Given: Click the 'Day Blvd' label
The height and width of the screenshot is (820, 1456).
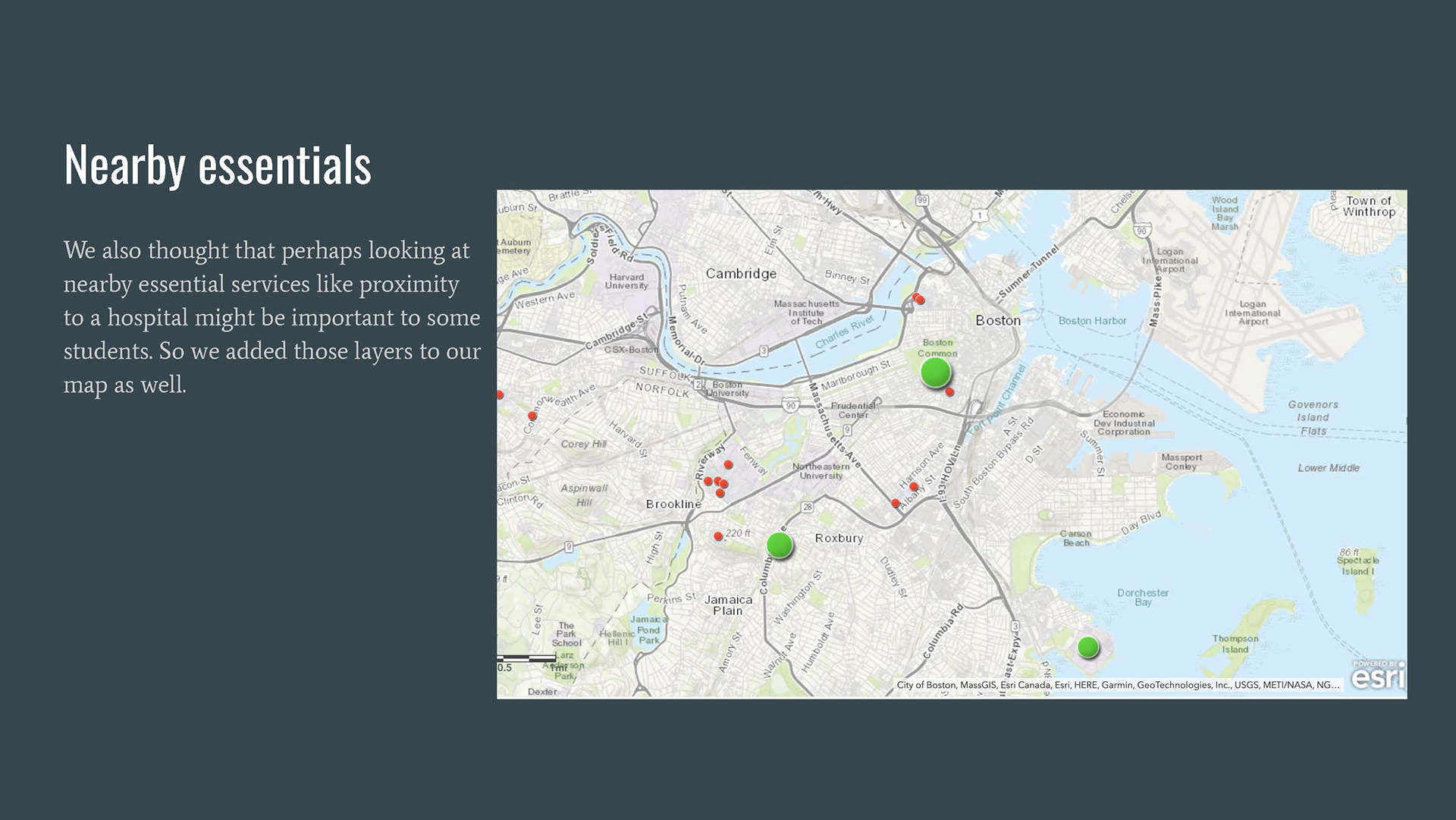Looking at the screenshot, I should 1141,523.
